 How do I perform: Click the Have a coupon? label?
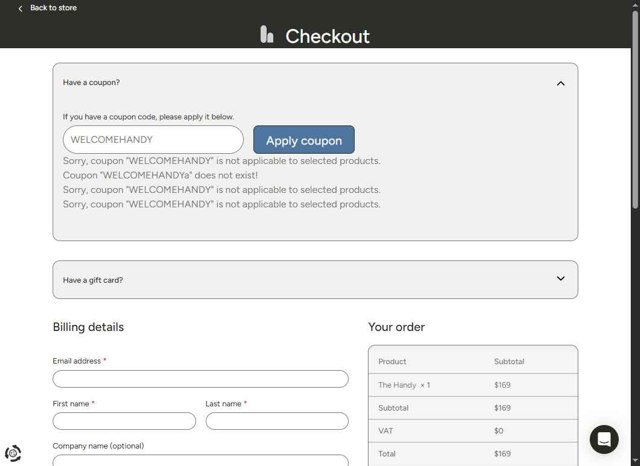(91, 82)
